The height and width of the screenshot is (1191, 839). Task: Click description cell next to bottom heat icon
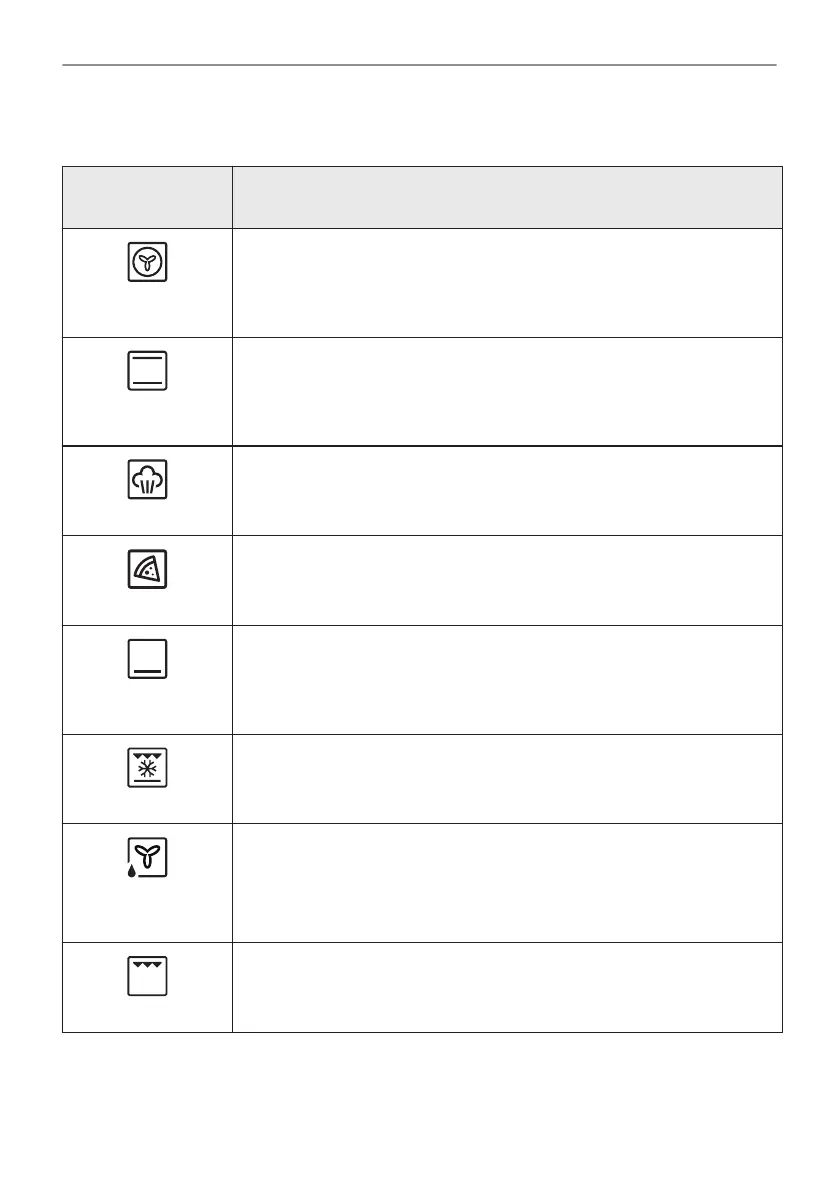point(506,680)
